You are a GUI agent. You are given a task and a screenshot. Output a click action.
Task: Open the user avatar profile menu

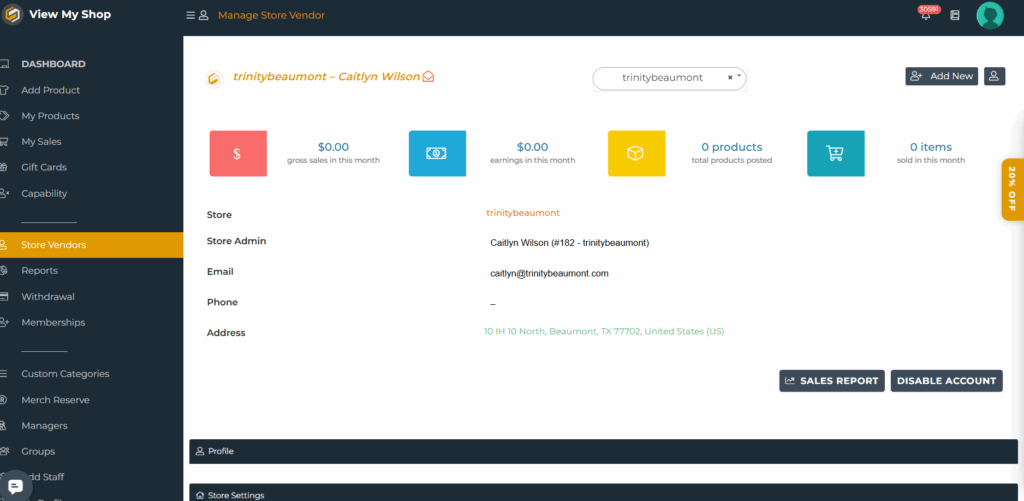[x=989, y=16]
